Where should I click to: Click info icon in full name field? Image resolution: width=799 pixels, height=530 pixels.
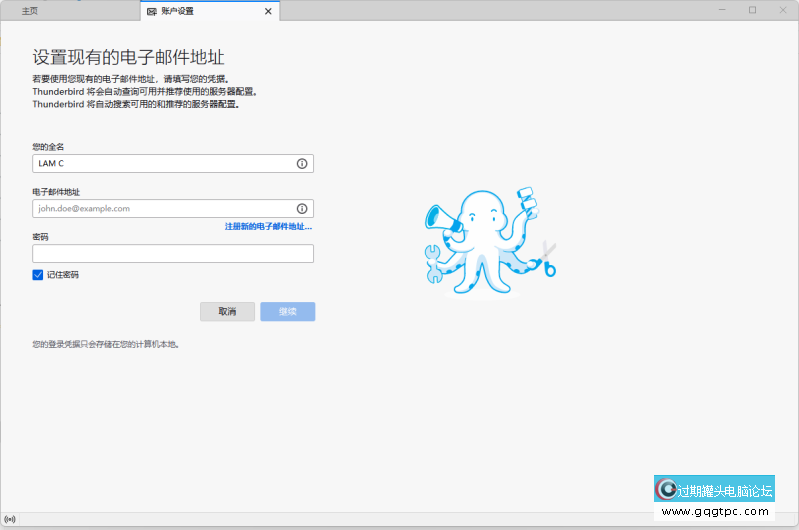[302, 163]
